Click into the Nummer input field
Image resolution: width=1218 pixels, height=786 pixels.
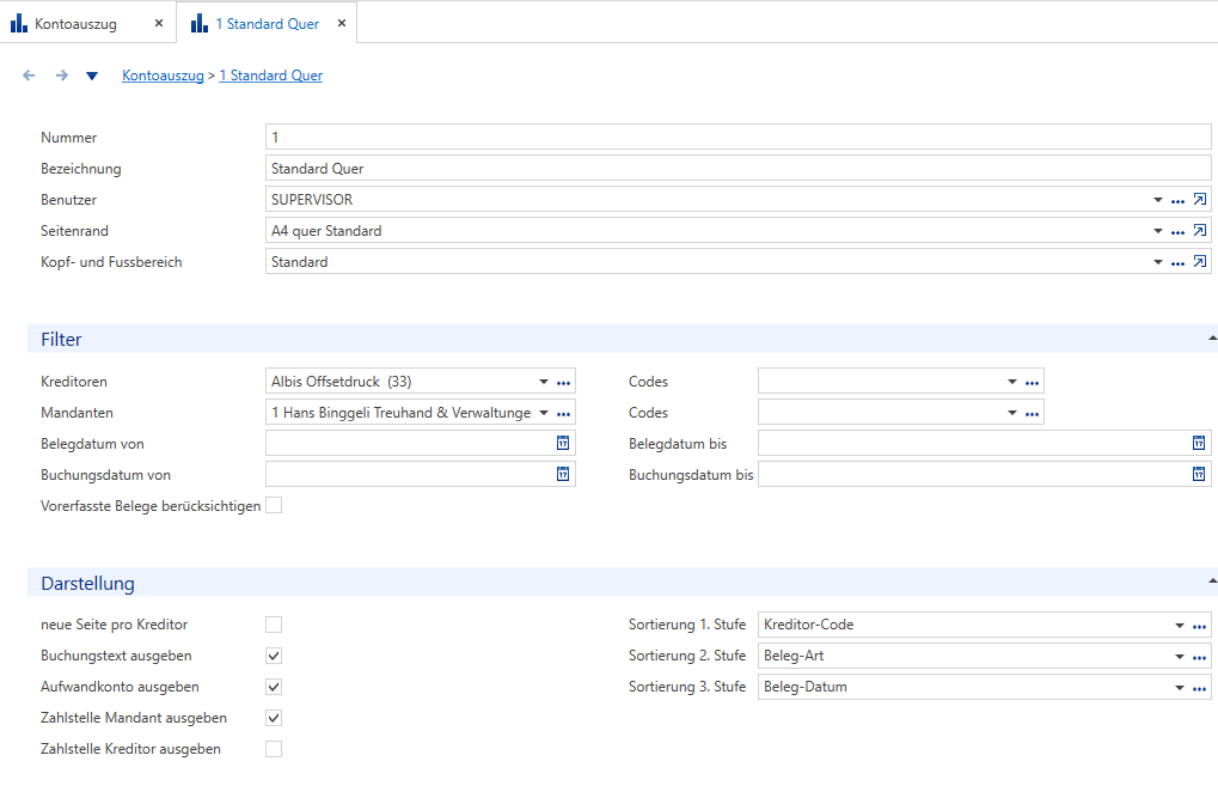[738, 138]
